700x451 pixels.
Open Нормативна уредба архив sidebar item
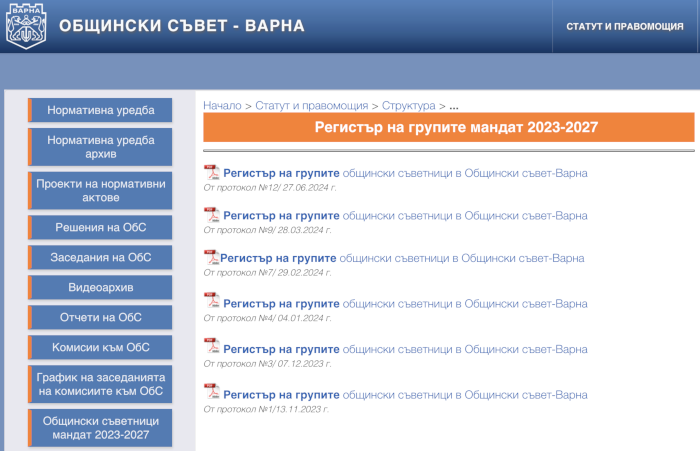pos(100,147)
